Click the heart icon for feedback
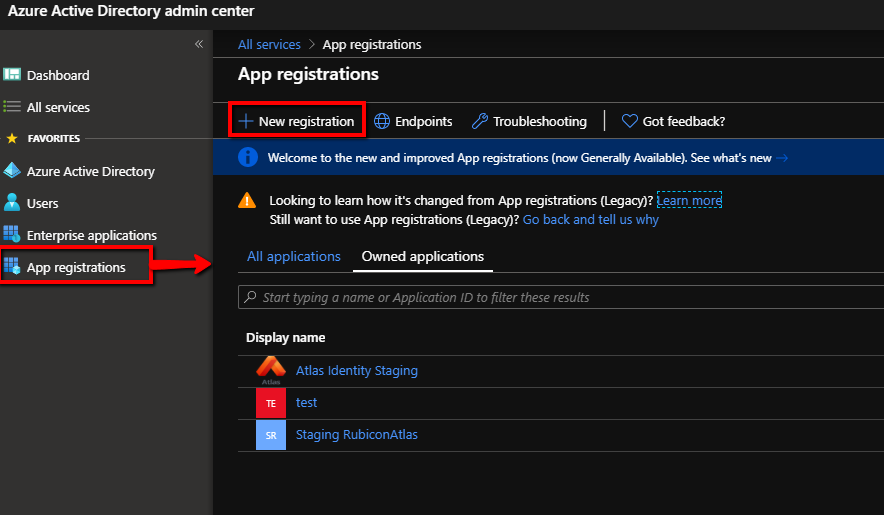Image resolution: width=884 pixels, height=515 pixels. (629, 121)
